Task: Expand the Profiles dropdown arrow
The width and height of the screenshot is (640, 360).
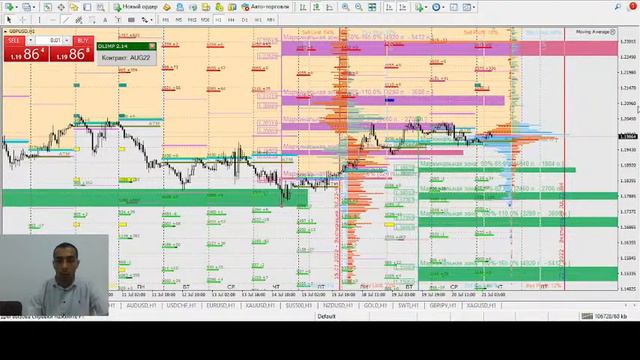Action: coord(34,7)
